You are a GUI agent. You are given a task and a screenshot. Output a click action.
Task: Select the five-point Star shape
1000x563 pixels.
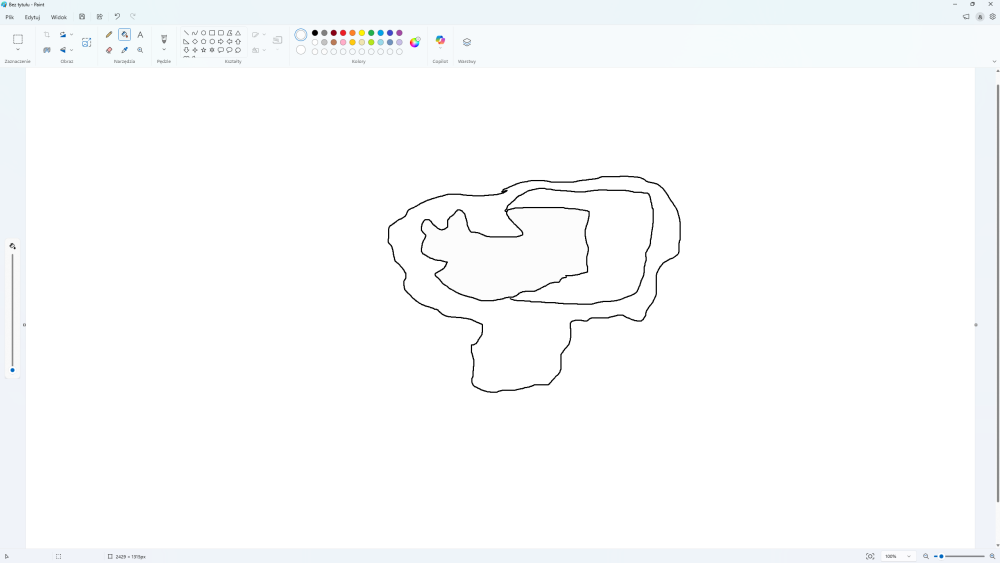(x=203, y=50)
